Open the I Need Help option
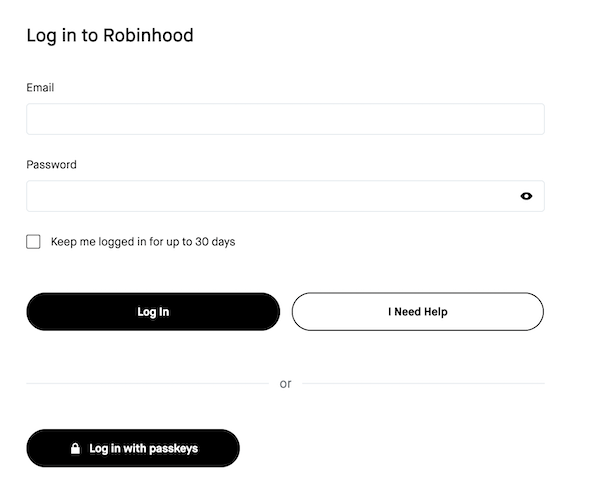This screenshot has height=492, width=600. pos(417,312)
